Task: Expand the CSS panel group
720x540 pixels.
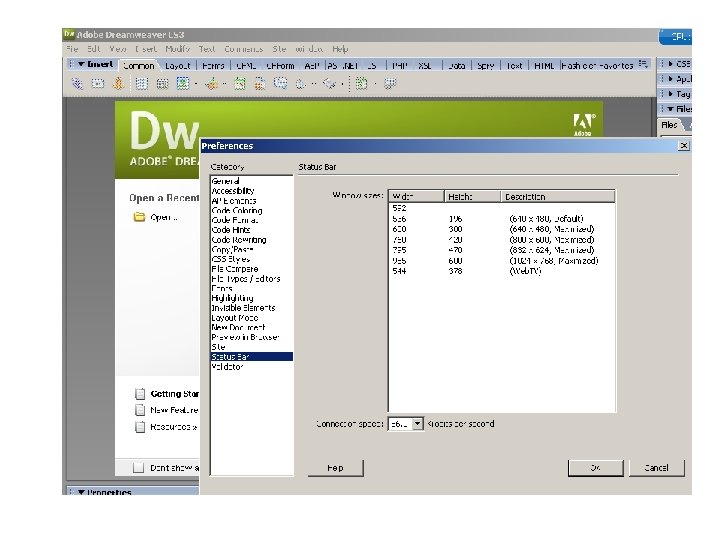Action: click(670, 64)
